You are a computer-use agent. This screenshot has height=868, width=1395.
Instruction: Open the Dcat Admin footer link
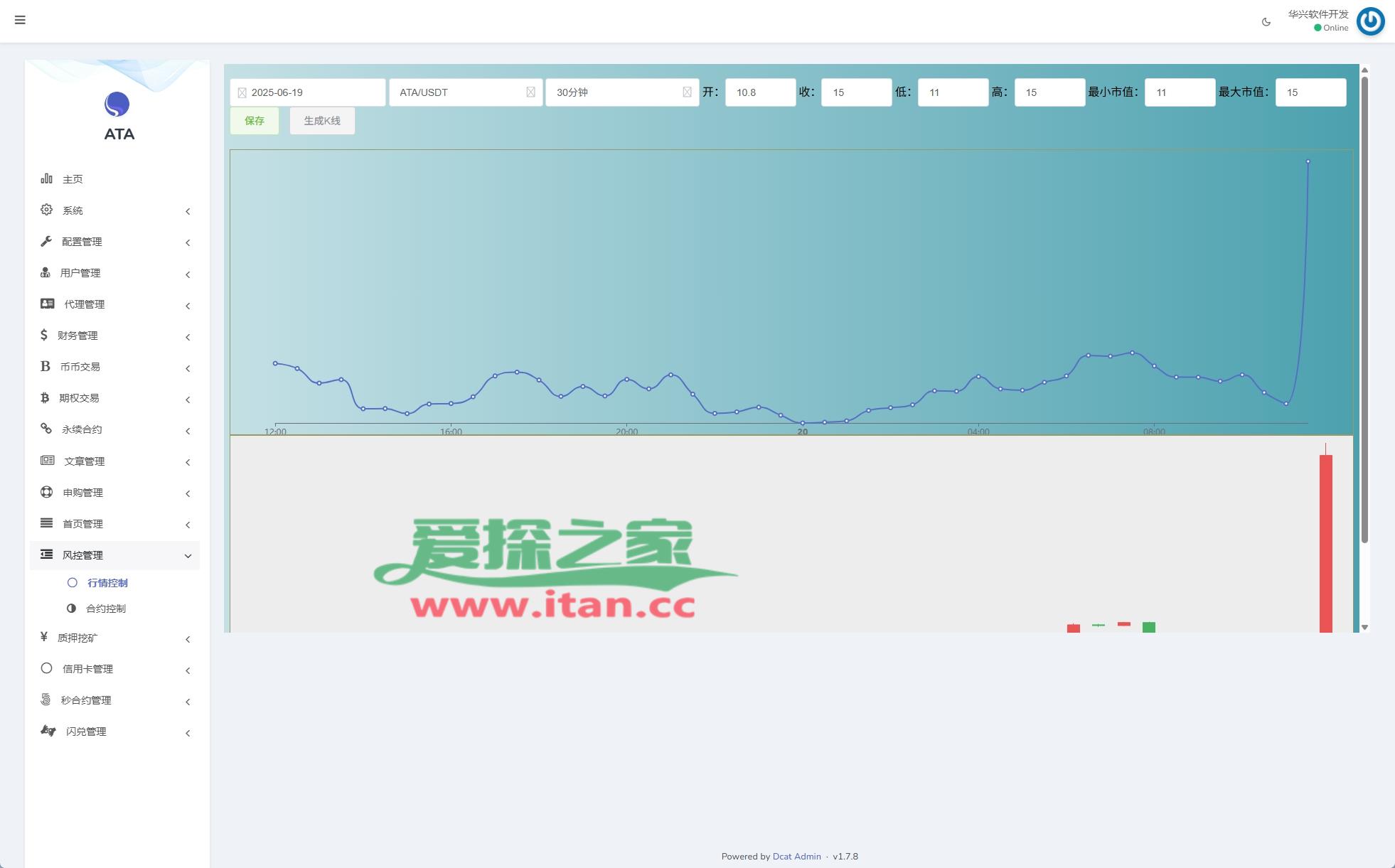796,857
